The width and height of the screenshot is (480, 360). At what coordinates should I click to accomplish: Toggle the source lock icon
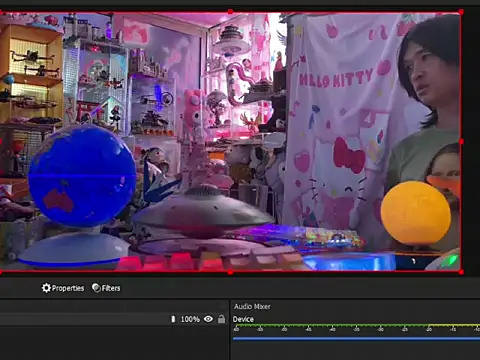coord(221,319)
